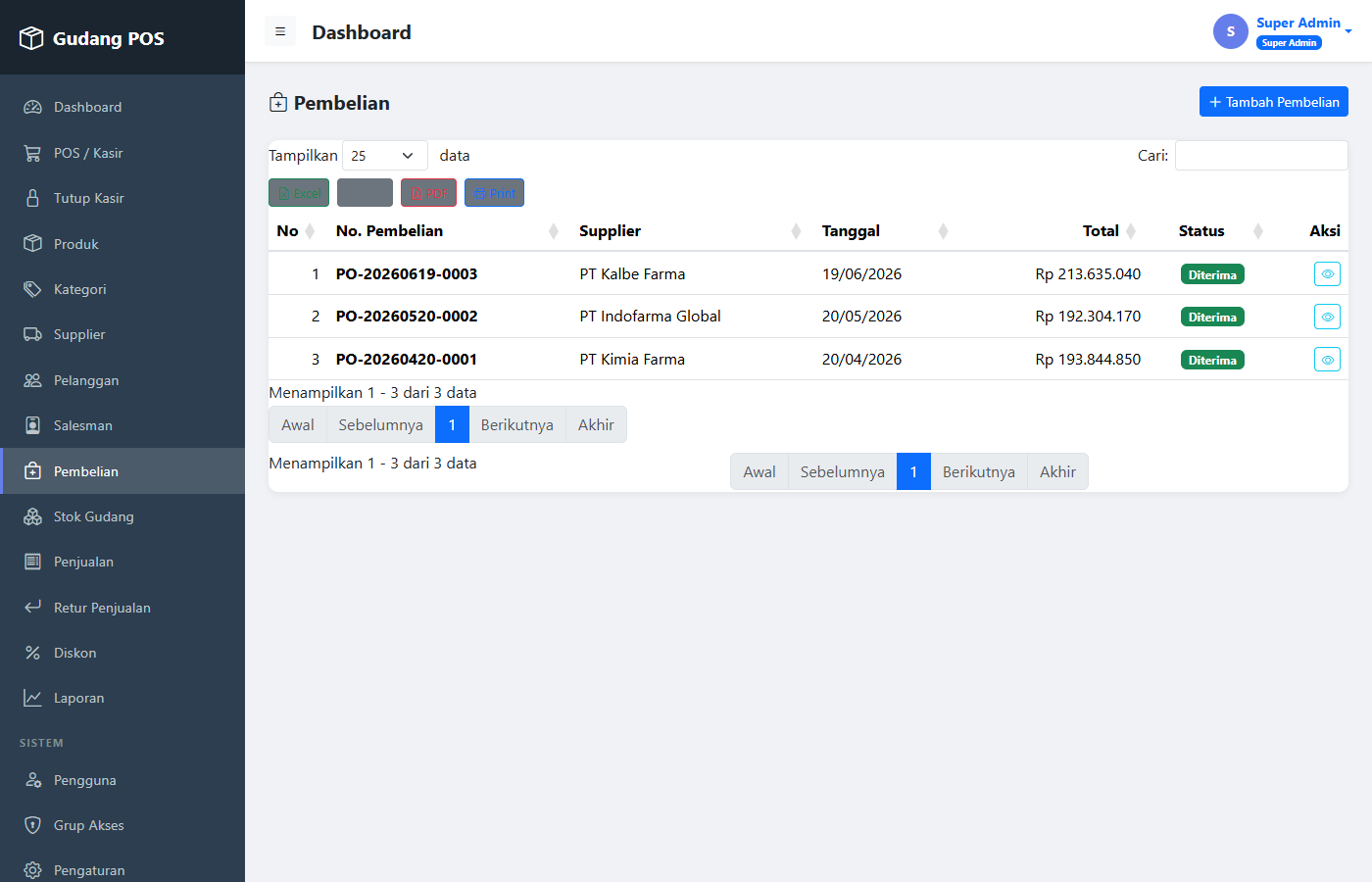Open Stok Gudang boxes icon
The width and height of the screenshot is (1372, 882).
tap(32, 516)
